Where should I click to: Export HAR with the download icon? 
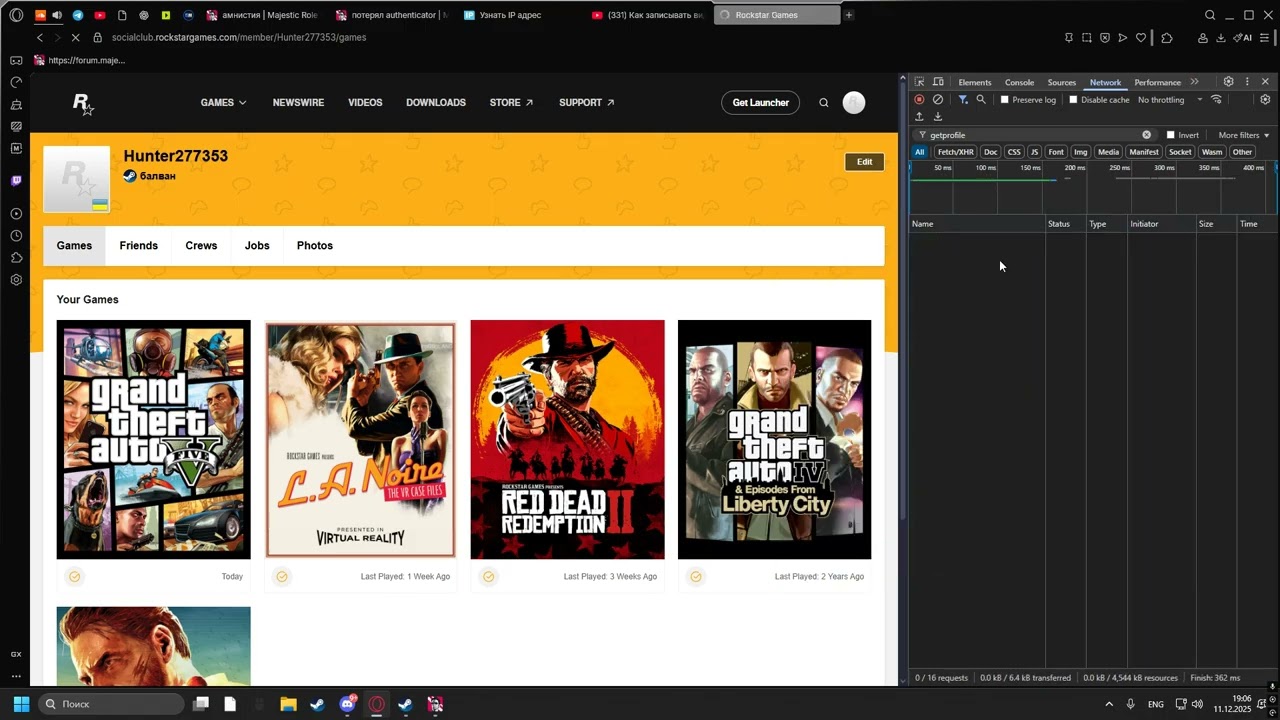click(937, 117)
